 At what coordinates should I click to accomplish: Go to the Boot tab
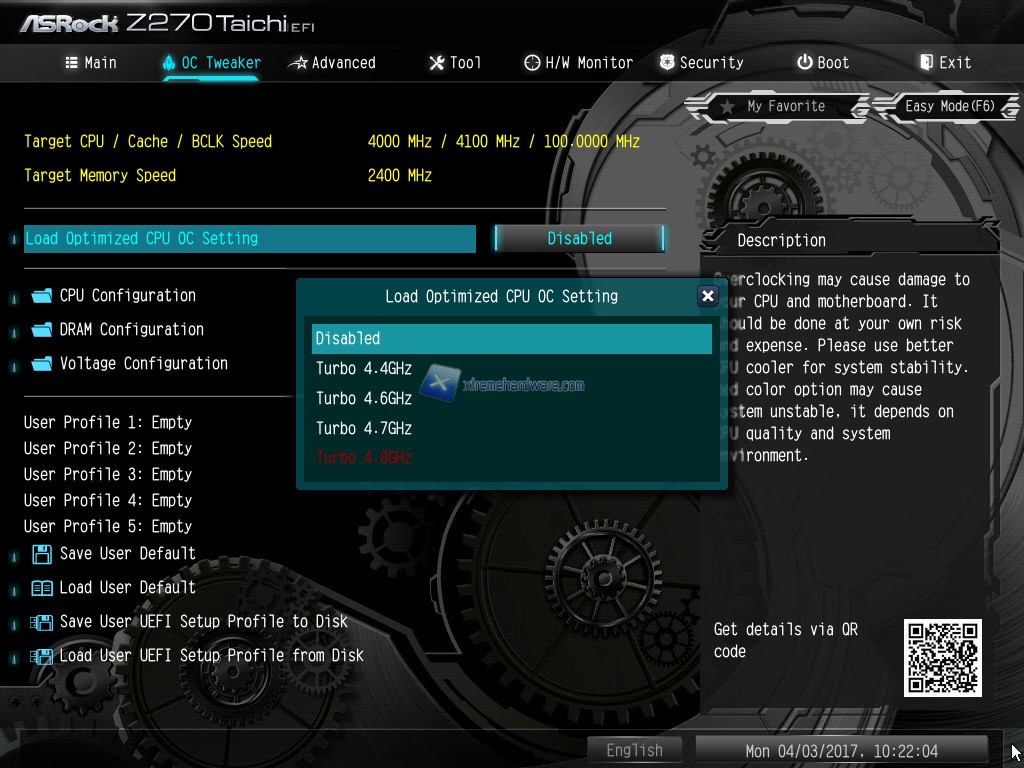click(822, 63)
